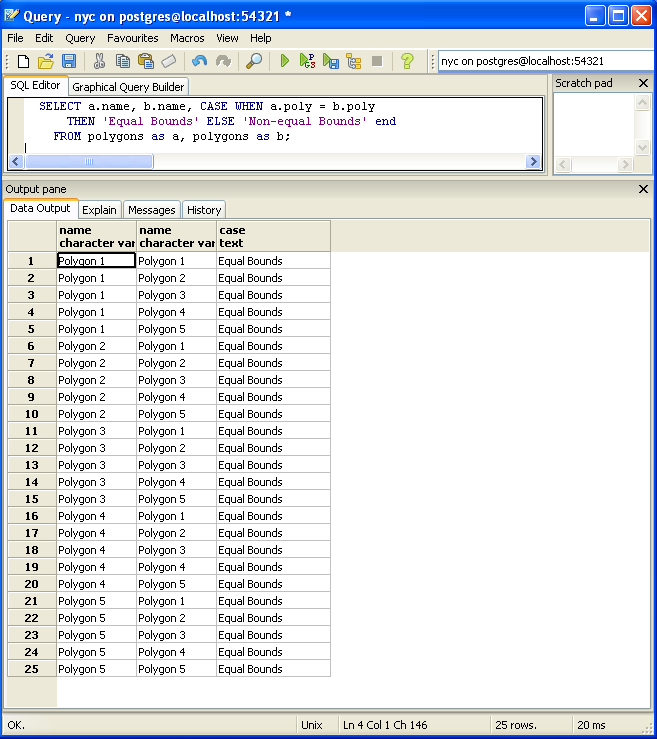
Task: Open the database connection combo box
Action: (x=547, y=61)
